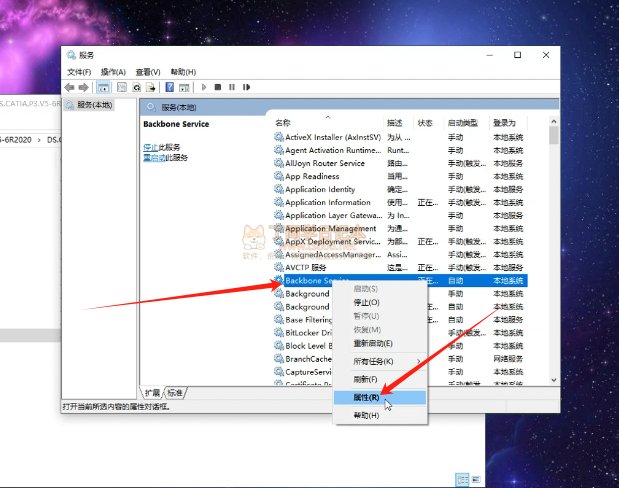Sort by the 启动类型 column header

click(463, 123)
